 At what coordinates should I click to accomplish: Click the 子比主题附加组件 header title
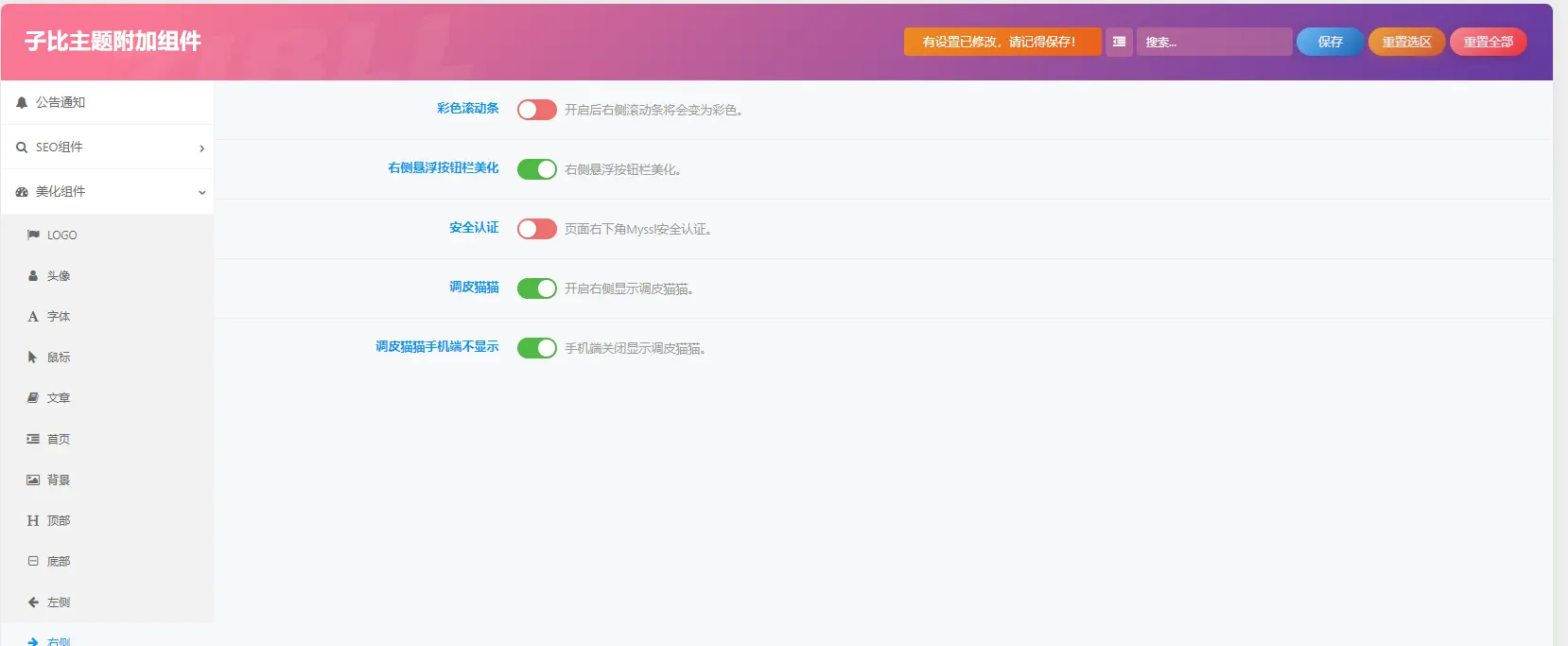coord(113,42)
